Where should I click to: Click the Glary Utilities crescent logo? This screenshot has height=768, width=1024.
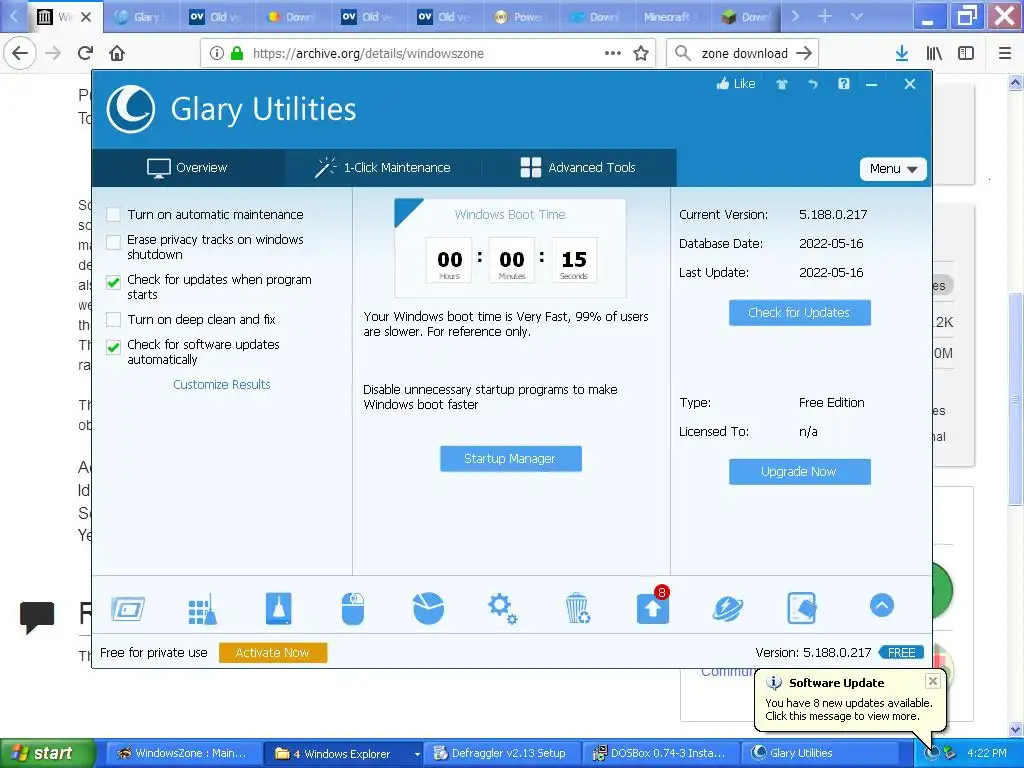pos(131,109)
